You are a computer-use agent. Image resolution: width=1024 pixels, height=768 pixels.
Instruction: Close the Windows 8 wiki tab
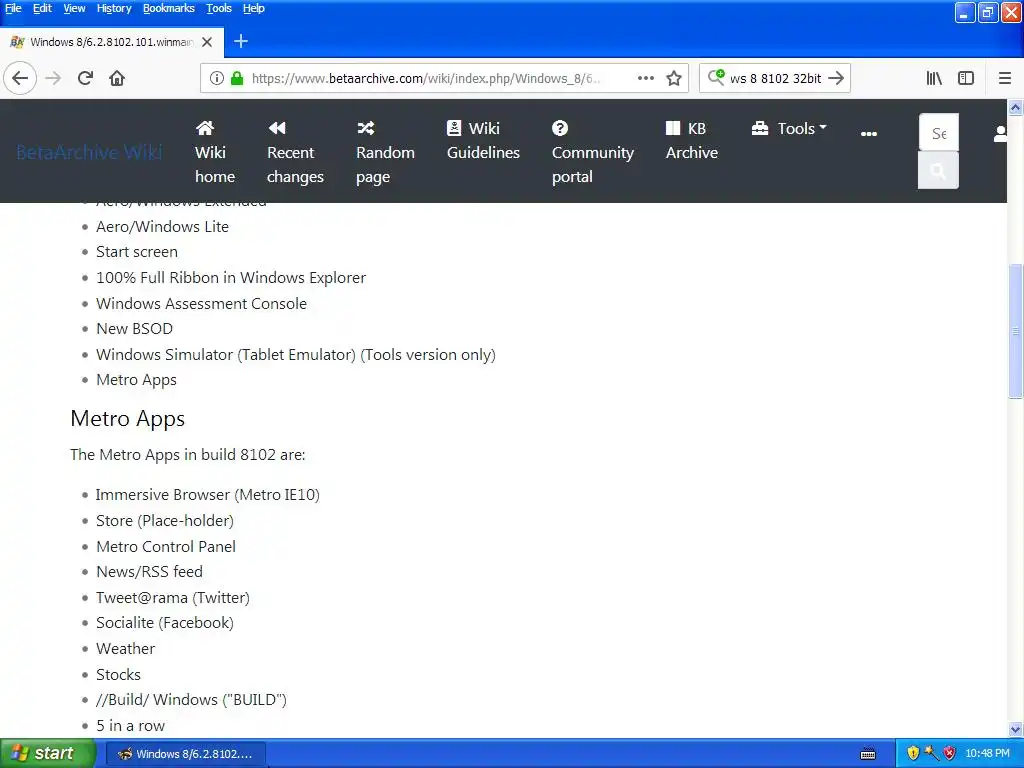pyautogui.click(x=207, y=42)
